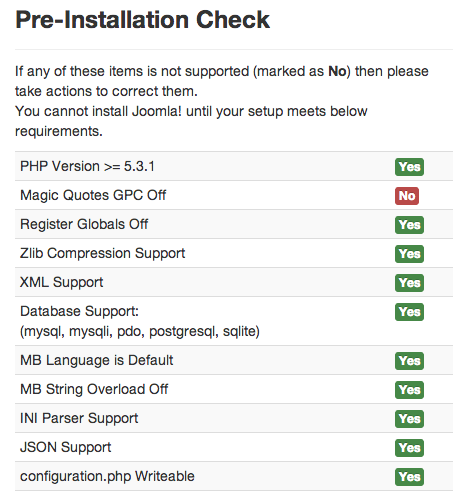
Task: Click the JSON Support Yes badge
Action: pos(409,448)
